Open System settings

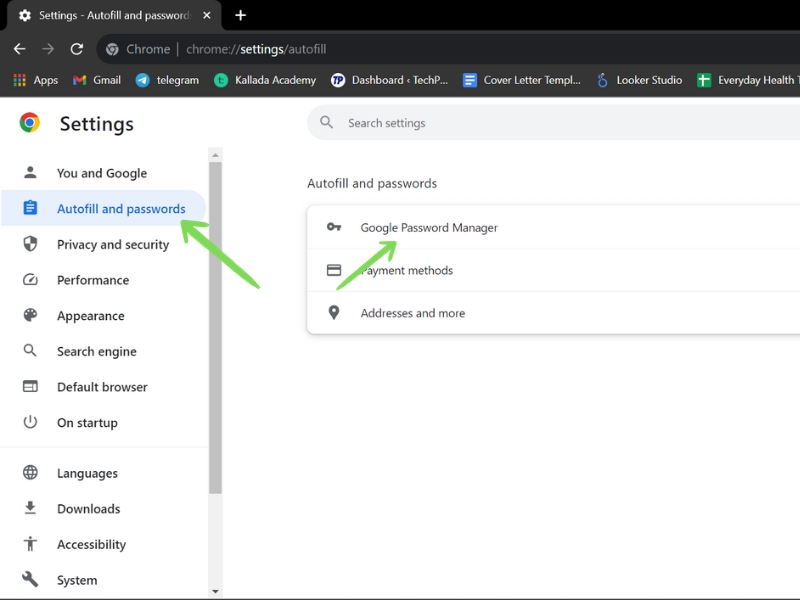105,580
